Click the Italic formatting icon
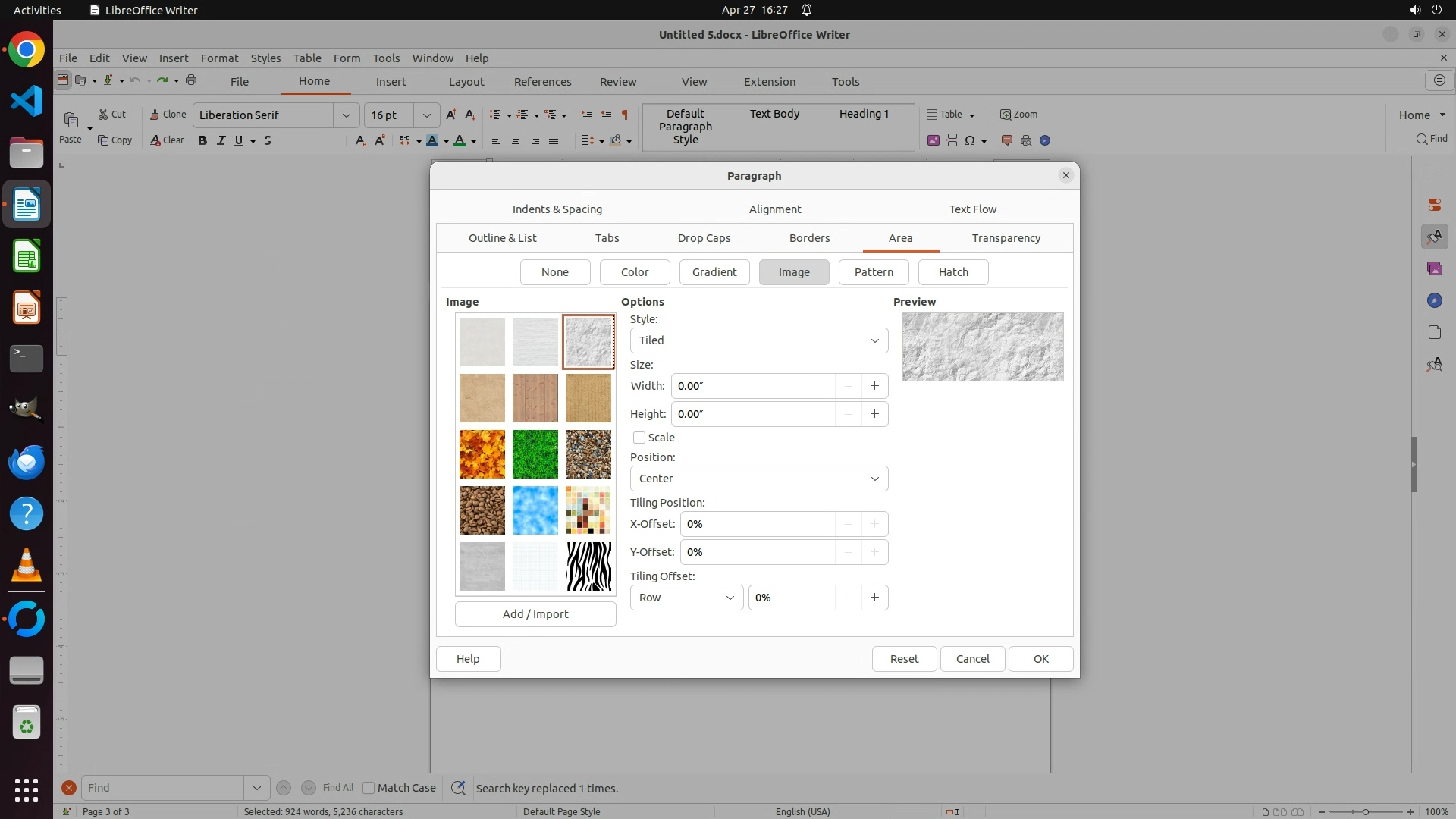This screenshot has width=1456, height=819. (221, 140)
